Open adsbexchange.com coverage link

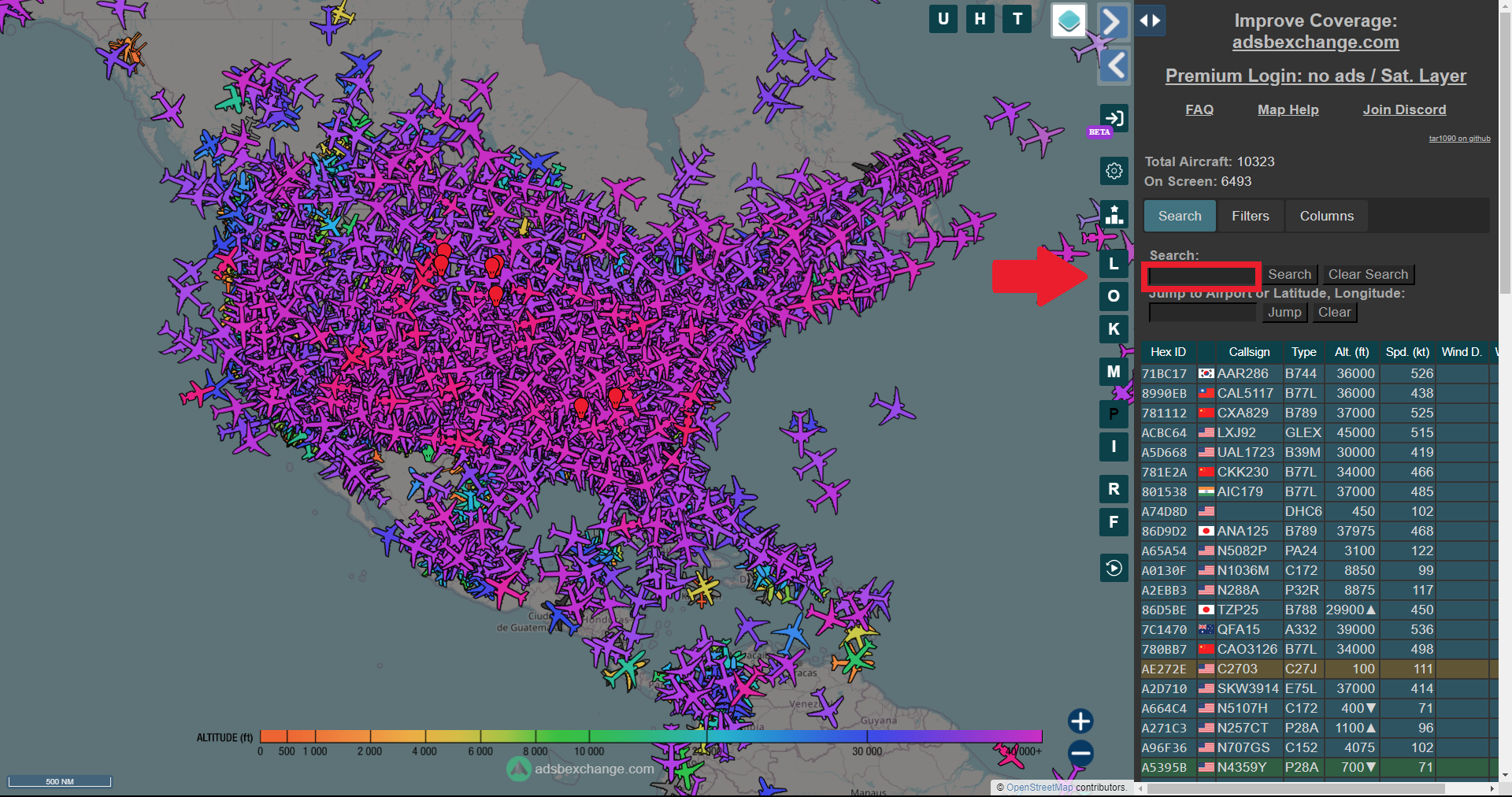tap(1315, 43)
